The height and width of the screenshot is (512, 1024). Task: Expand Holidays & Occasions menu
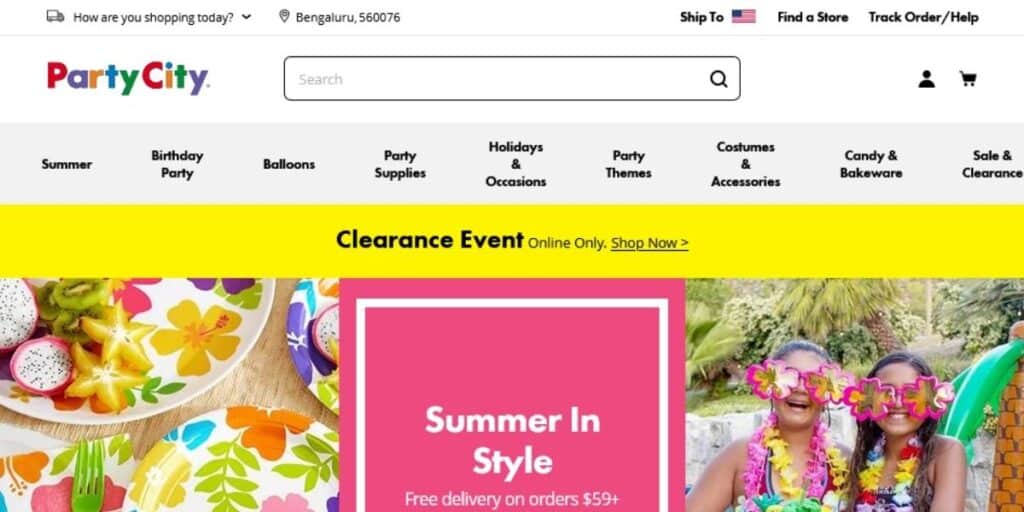(515, 164)
